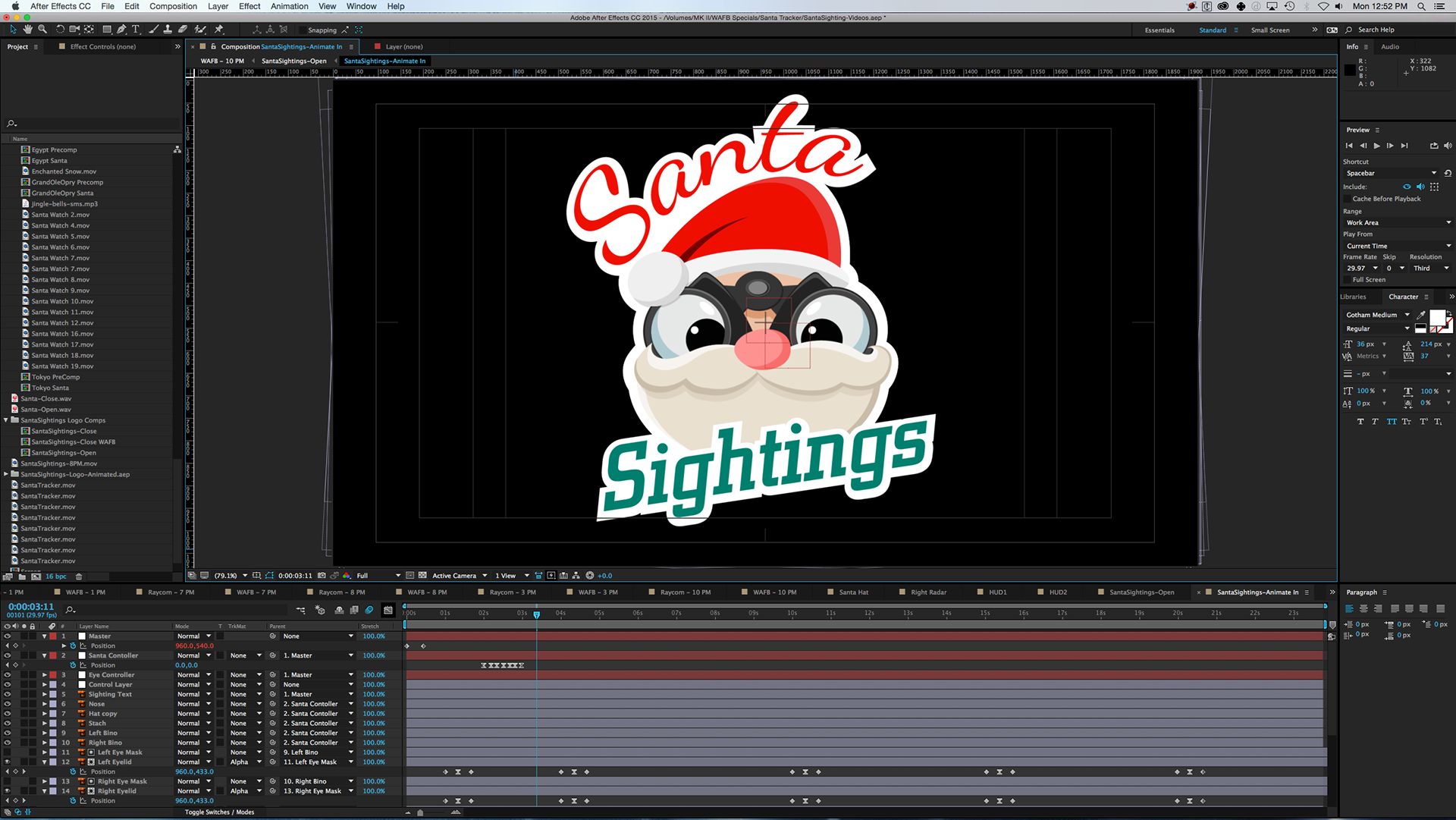Image resolution: width=1456 pixels, height=820 pixels.
Task: Enable the Snapping checkbox
Action: coord(302,30)
